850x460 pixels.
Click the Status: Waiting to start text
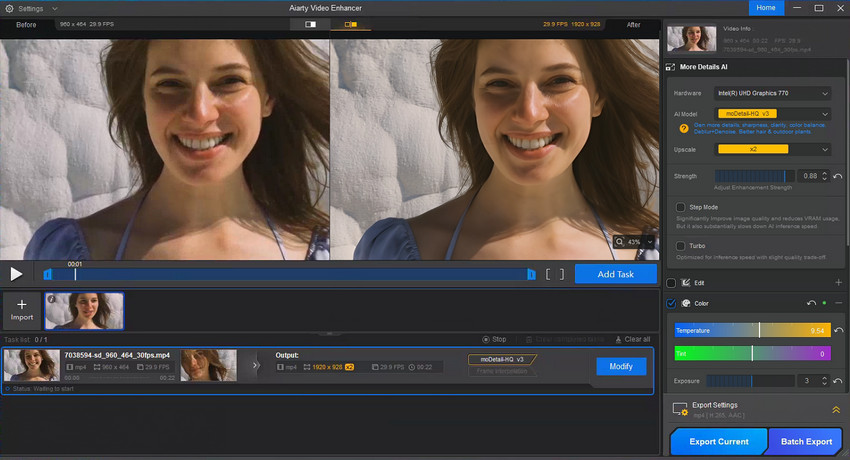pyautogui.click(x=43, y=388)
